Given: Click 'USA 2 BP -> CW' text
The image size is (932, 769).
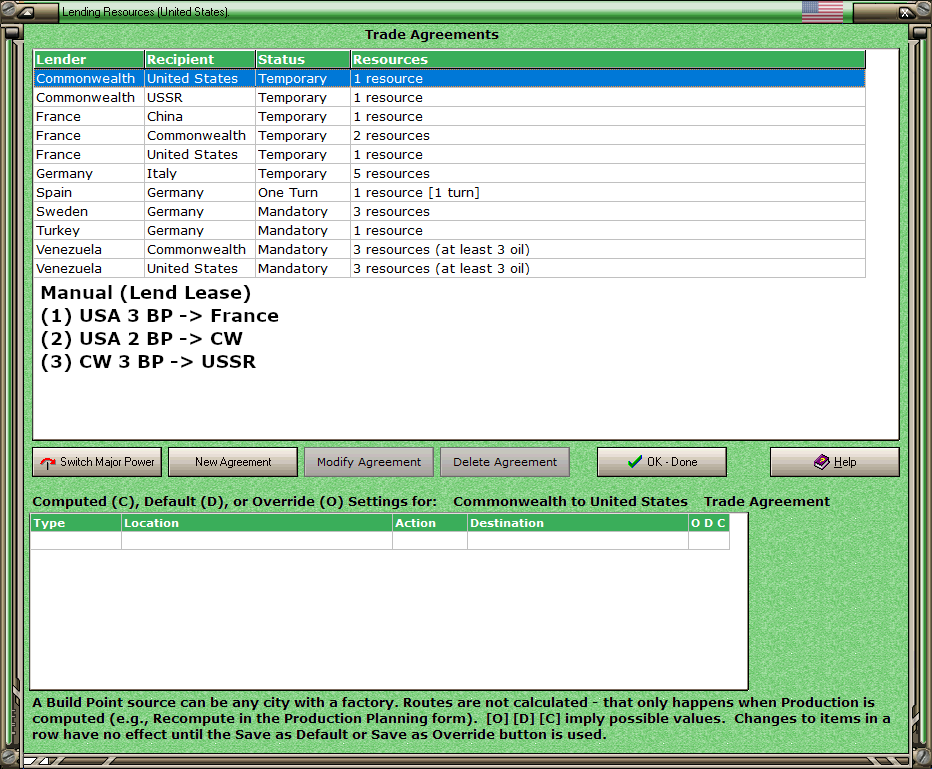Looking at the screenshot, I should (160, 339).
